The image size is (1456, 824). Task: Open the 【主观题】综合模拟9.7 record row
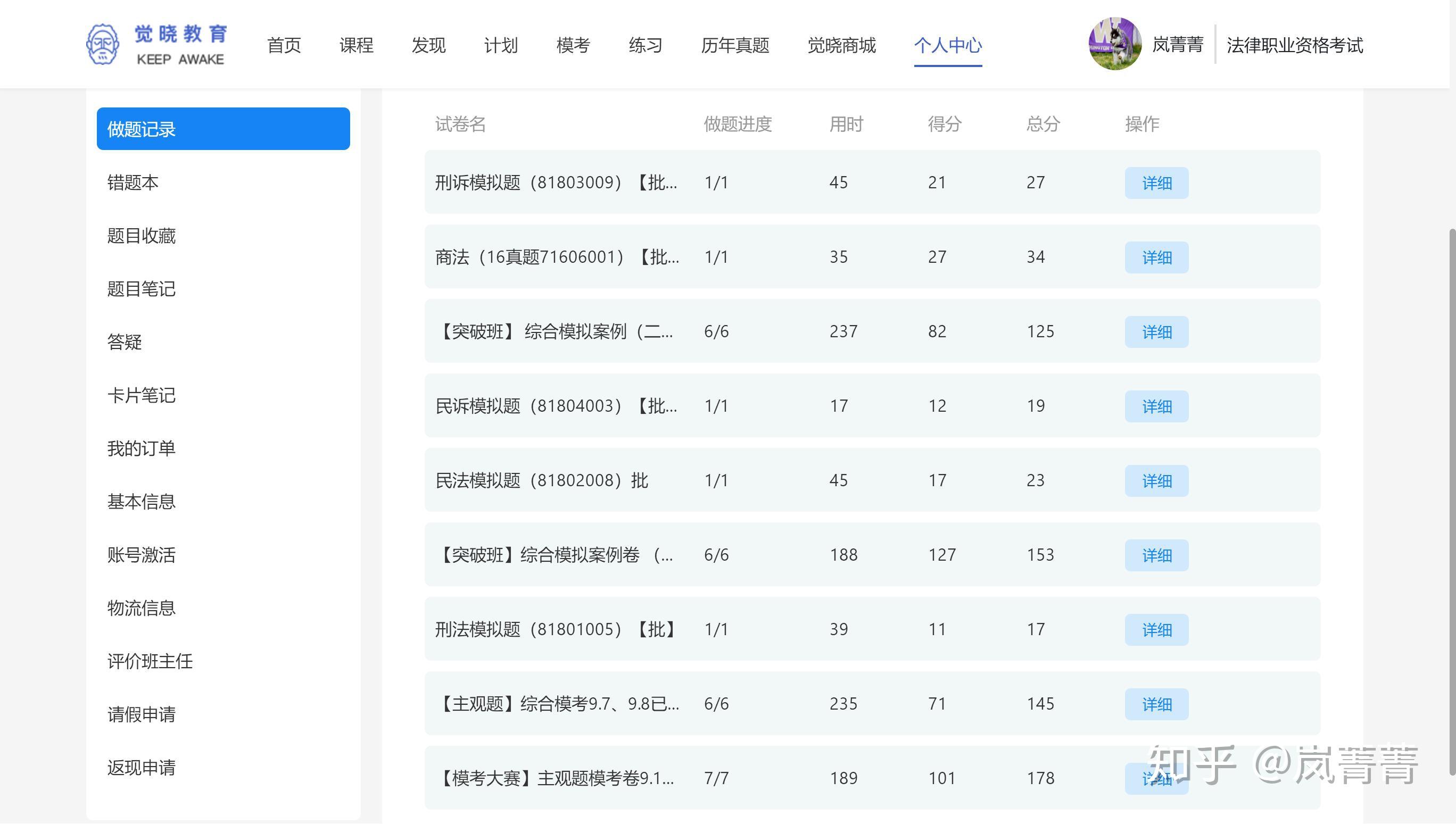[x=558, y=703]
